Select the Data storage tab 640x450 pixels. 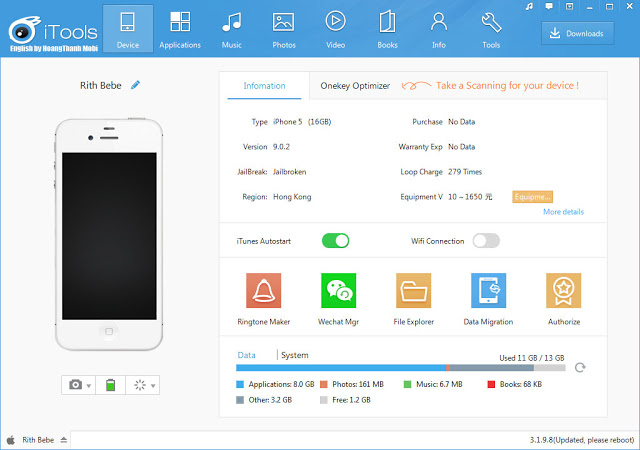pos(247,355)
